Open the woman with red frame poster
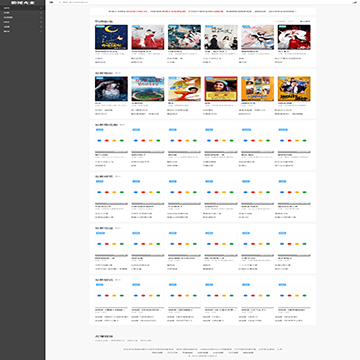The height and width of the screenshot is (360, 360). (x=221, y=89)
